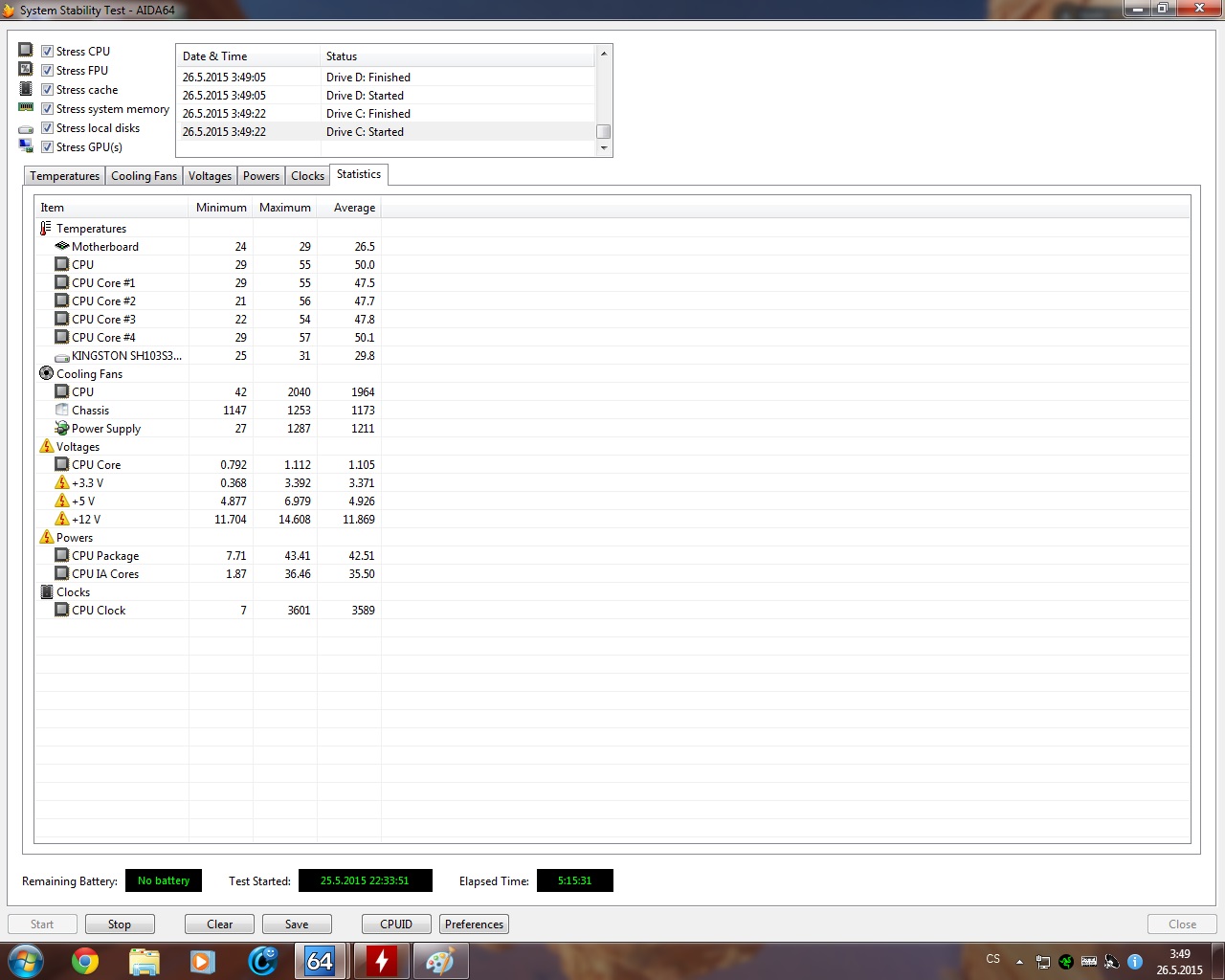The image size is (1225, 980).
Task: Click the warning icon beside +3.3 V
Action: tap(62, 482)
